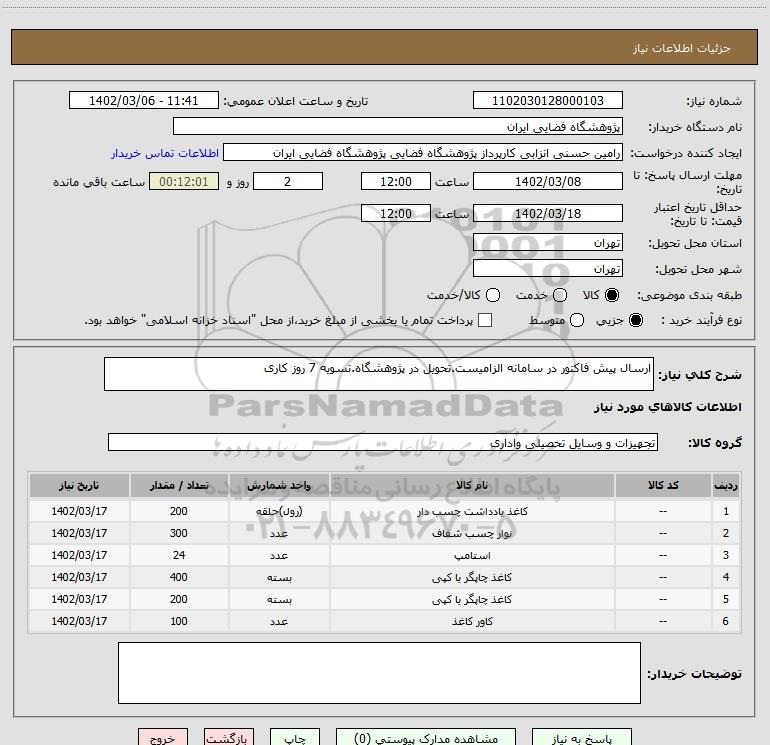This screenshot has height=745, width=770.
Task: Click the buyer organization name field
Action: pos(398,126)
